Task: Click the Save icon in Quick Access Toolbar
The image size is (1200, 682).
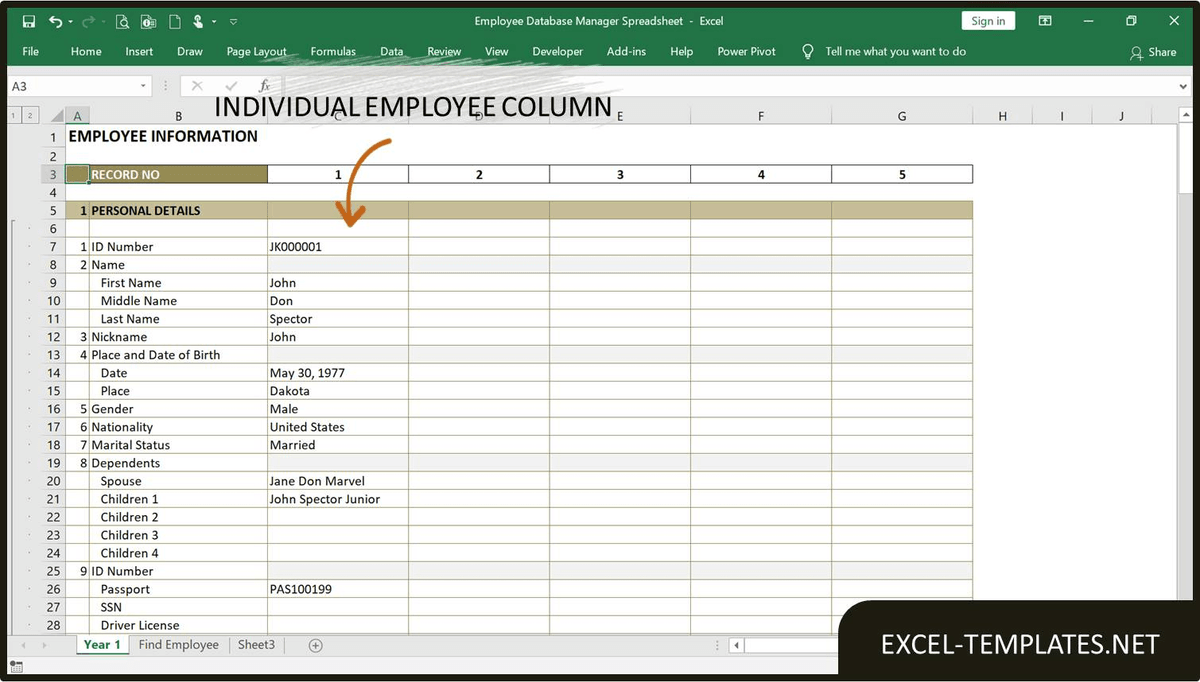Action: [x=28, y=21]
